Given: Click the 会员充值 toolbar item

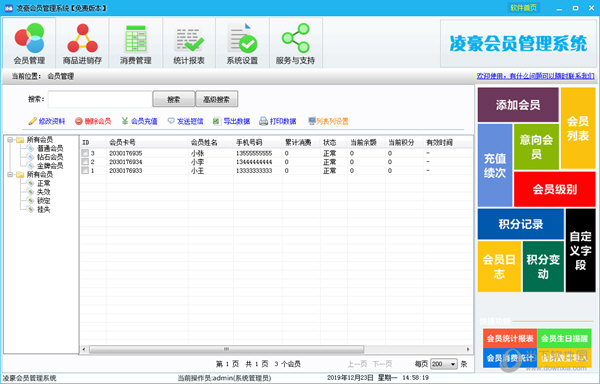Looking at the screenshot, I should pyautogui.click(x=139, y=121).
